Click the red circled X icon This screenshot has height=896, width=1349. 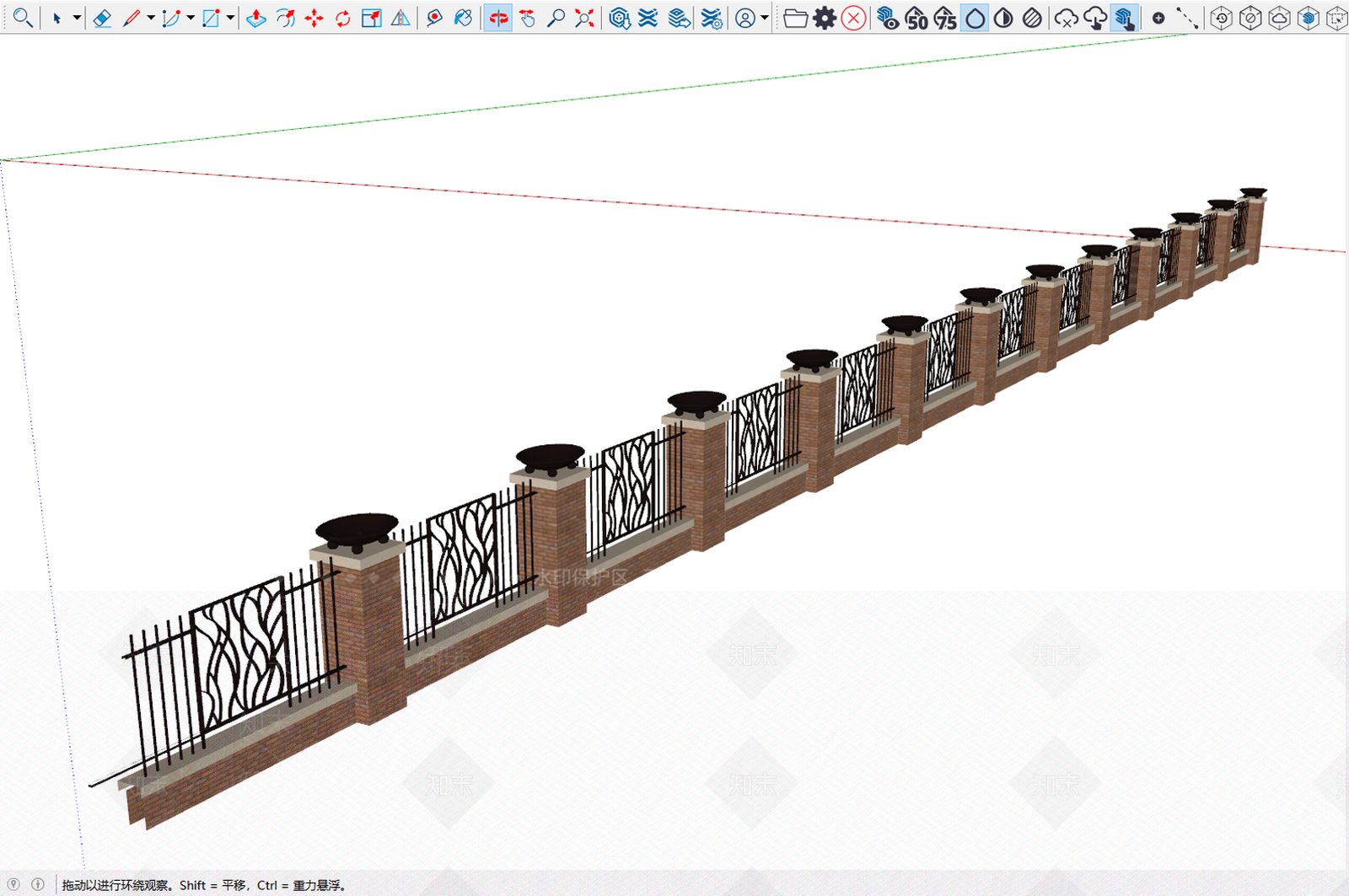coord(854,18)
